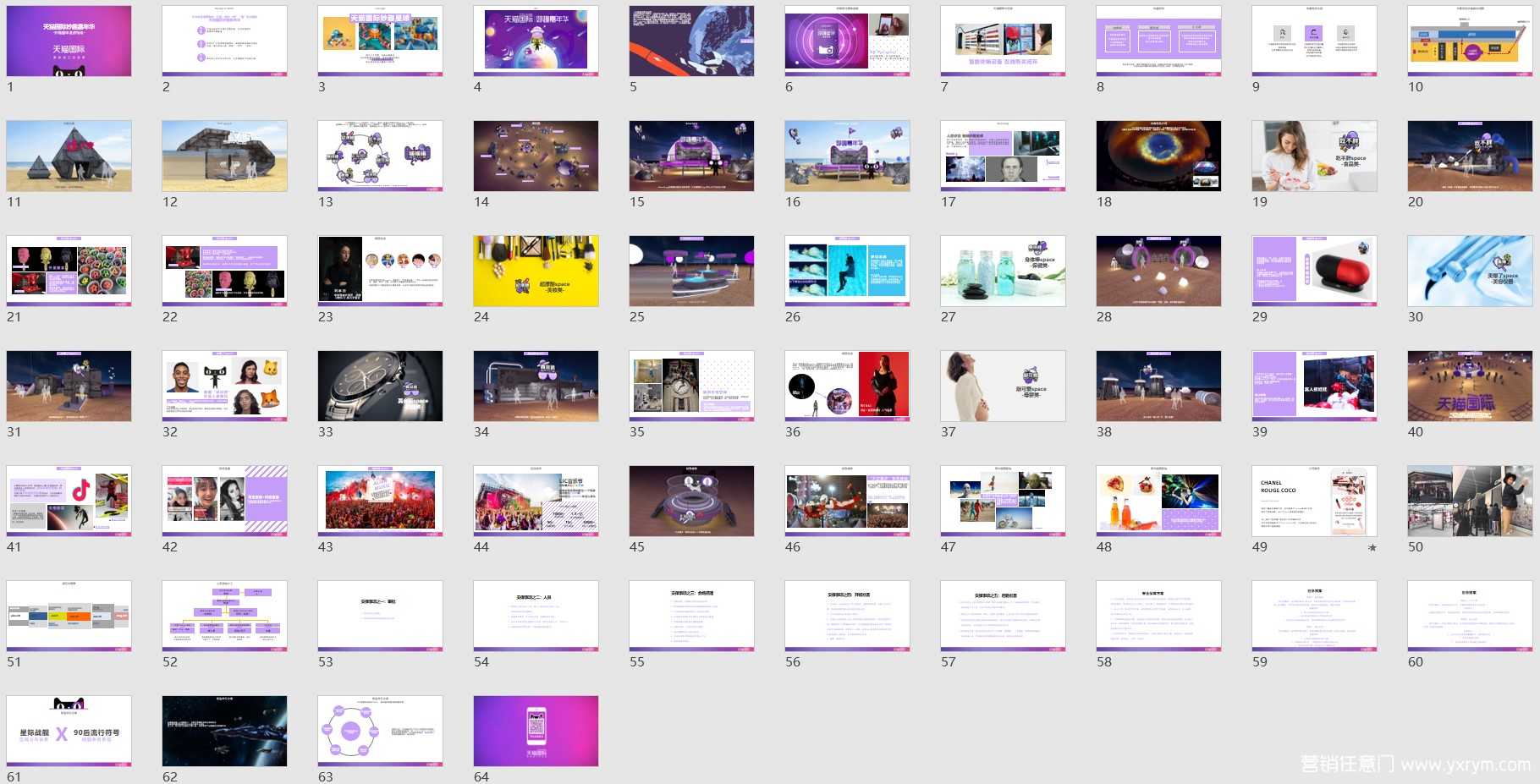This screenshot has width=1540, height=784.
Task: Select slide 35 thumbnail
Action: pyautogui.click(x=691, y=386)
